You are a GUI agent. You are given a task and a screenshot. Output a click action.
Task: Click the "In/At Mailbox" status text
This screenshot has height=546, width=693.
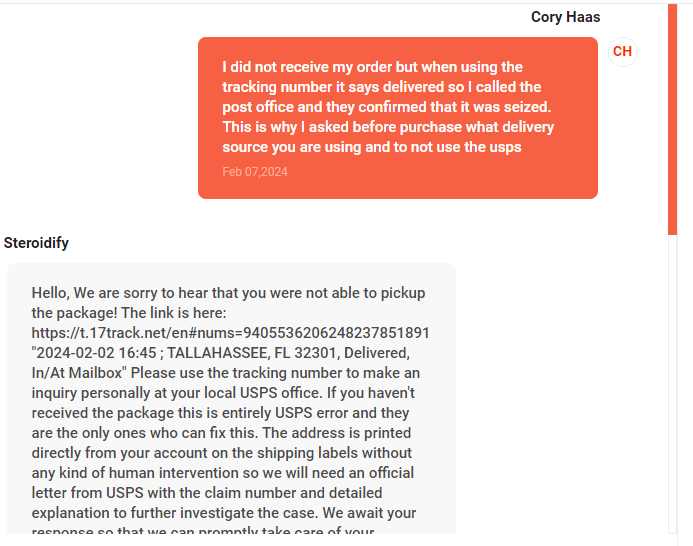point(79,372)
